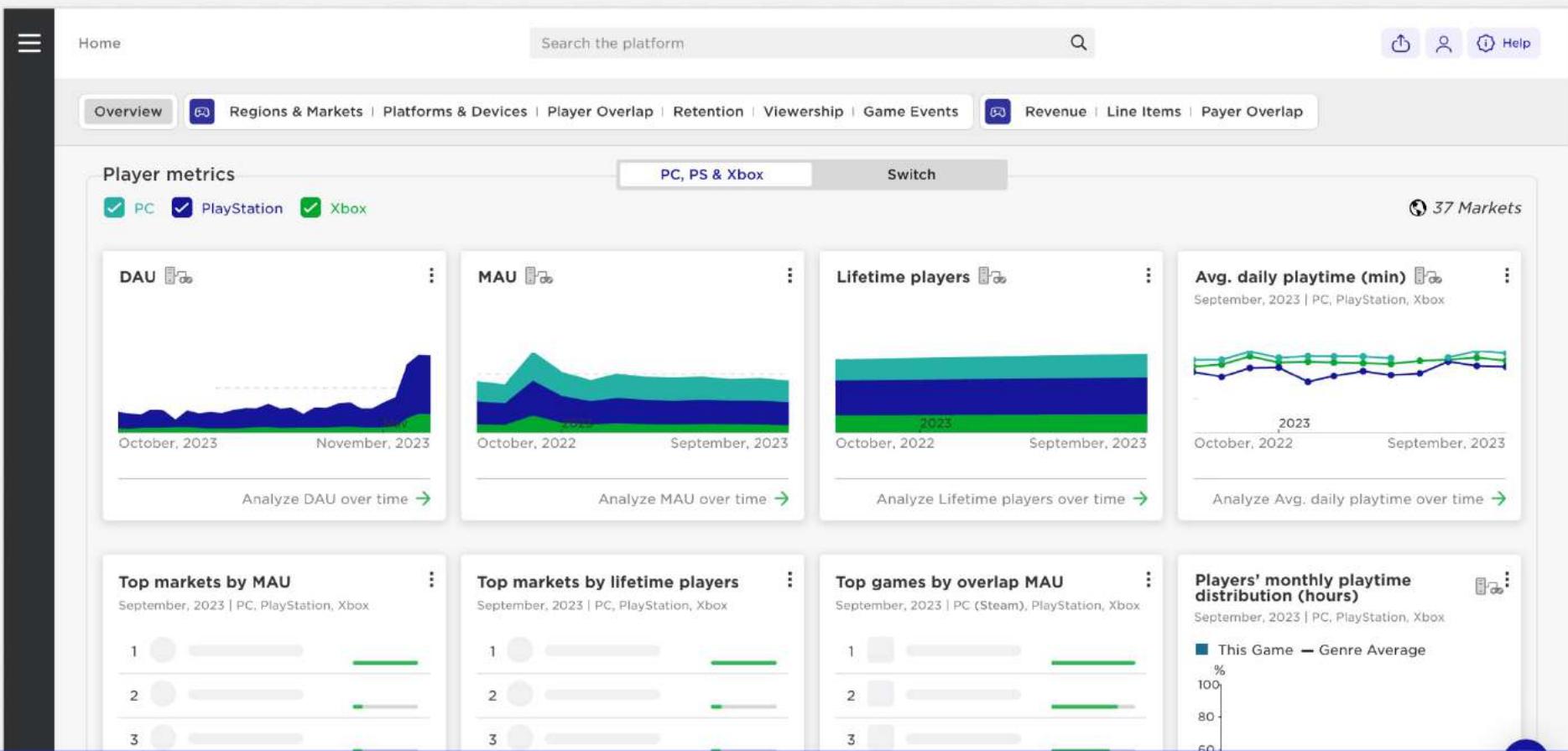Open the Line Items tab
This screenshot has width=1568, height=751.
coord(1143,112)
